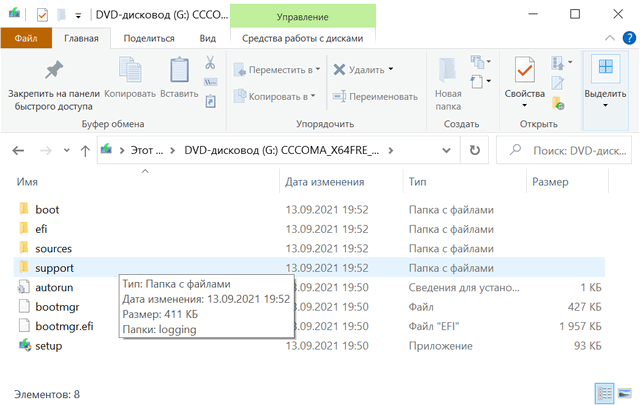Click the New folder icon in the title bar

click(x=61, y=15)
